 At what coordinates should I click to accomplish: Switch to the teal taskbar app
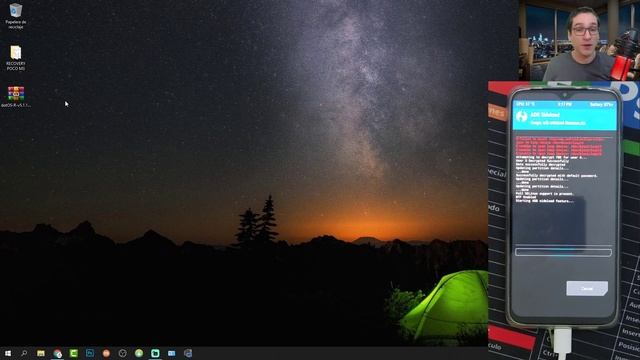(x=155, y=353)
